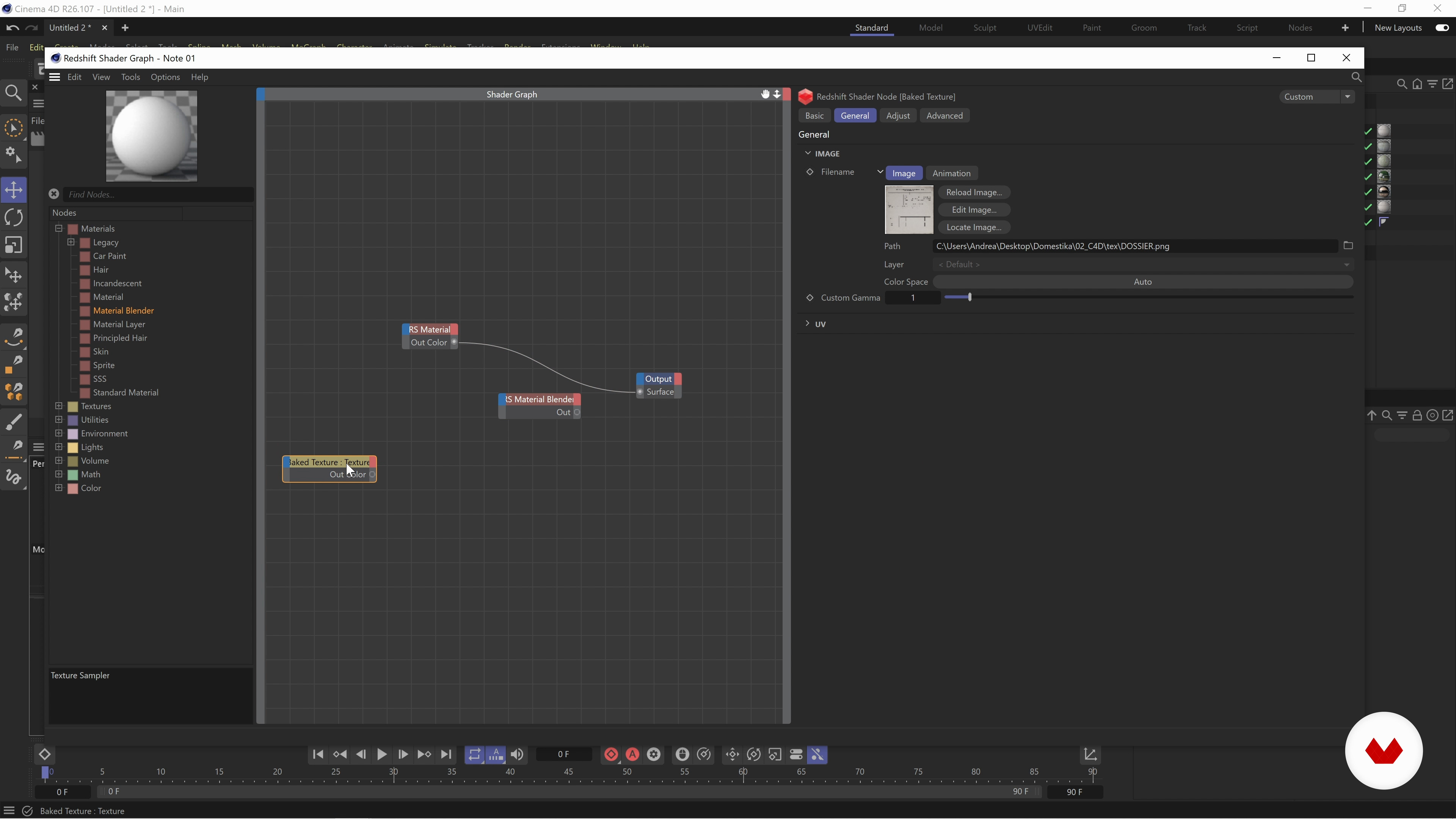The image size is (1456, 819).
Task: Toggle Custom Gamma keyframe diamond
Action: 810,298
